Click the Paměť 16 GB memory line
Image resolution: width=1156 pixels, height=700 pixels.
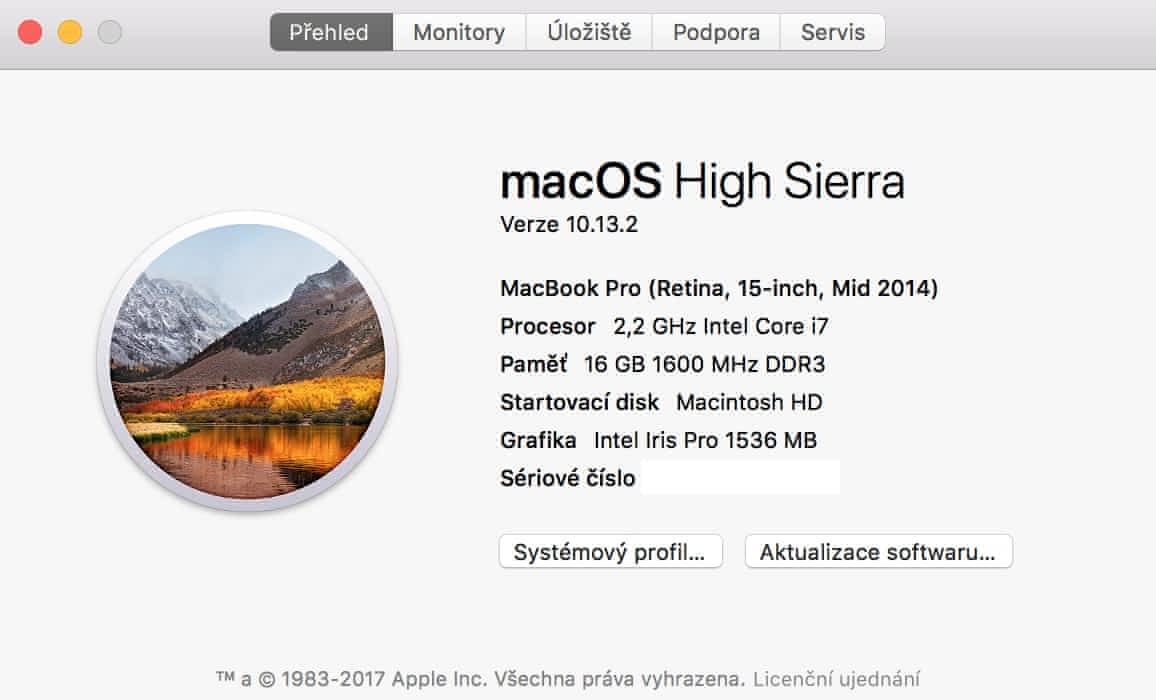(x=662, y=364)
